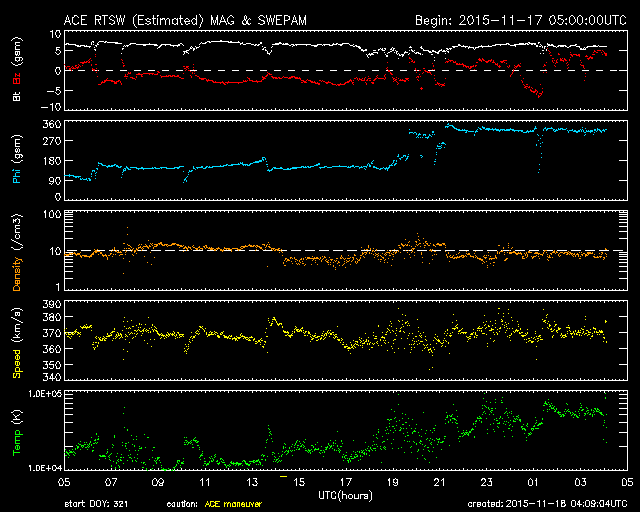Click the red 'Bz' axis label
640x512 pixels.
(x=17, y=78)
